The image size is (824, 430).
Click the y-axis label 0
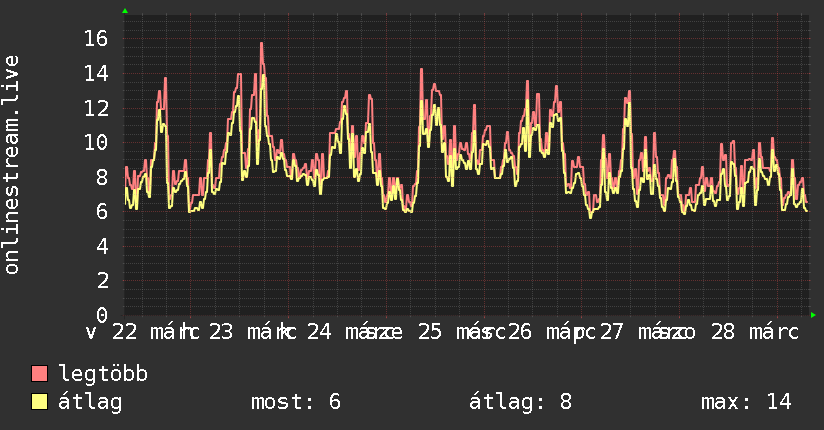tap(102, 315)
